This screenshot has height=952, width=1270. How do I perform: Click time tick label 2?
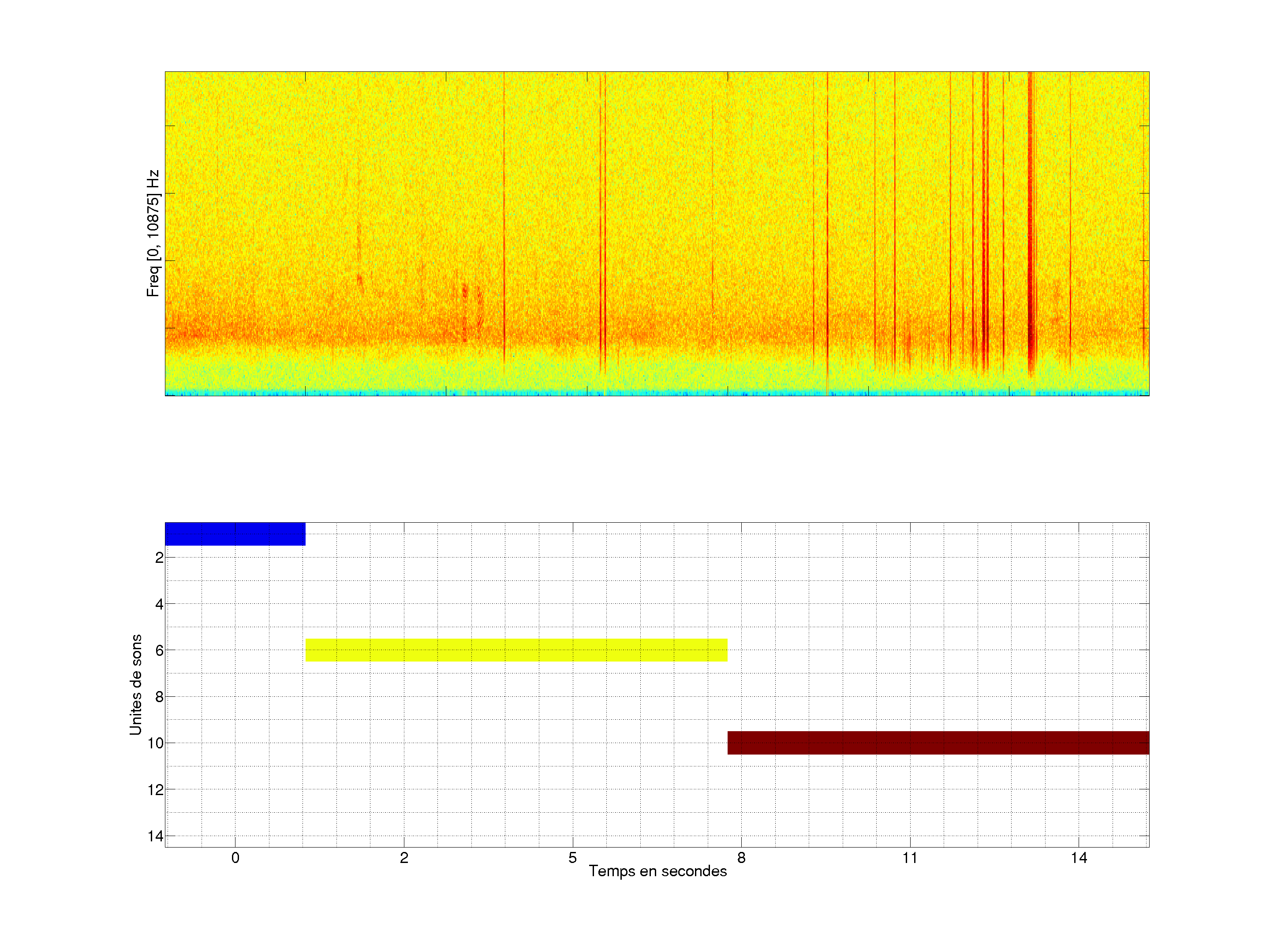[x=404, y=858]
